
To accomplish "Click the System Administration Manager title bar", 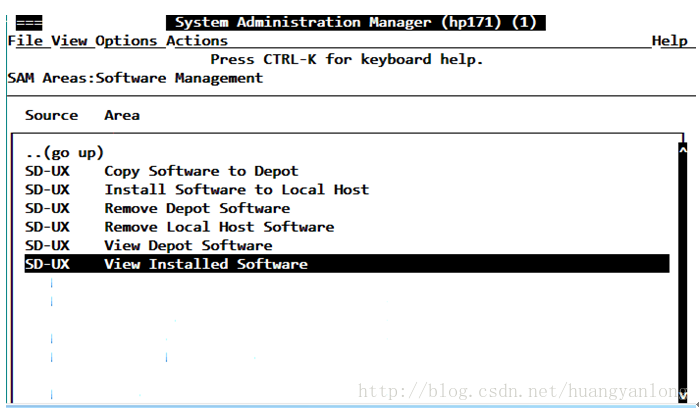I will pos(356,22).
